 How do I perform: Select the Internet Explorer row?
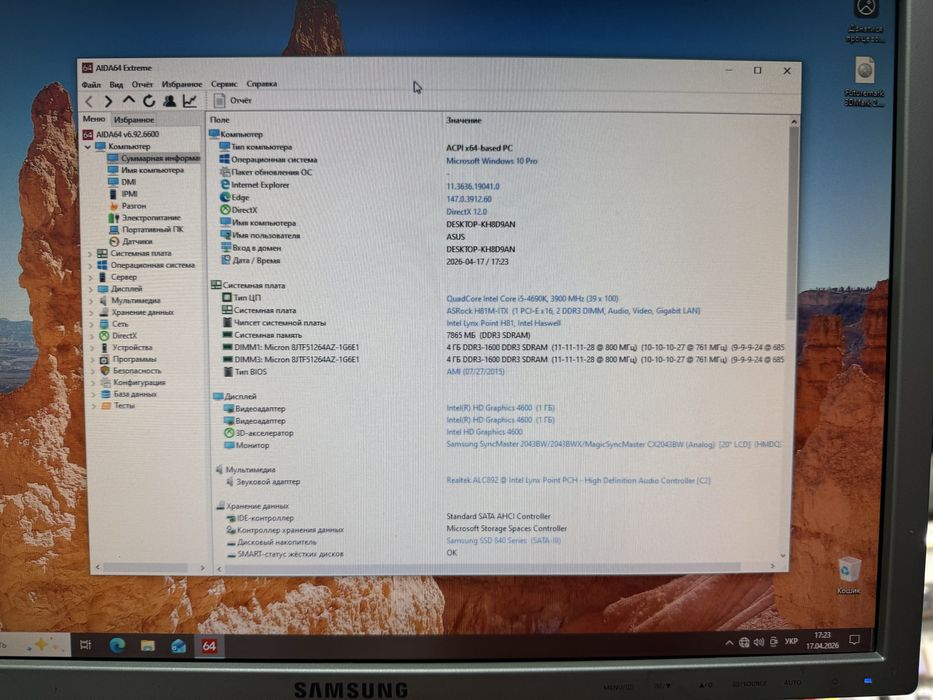click(499, 186)
